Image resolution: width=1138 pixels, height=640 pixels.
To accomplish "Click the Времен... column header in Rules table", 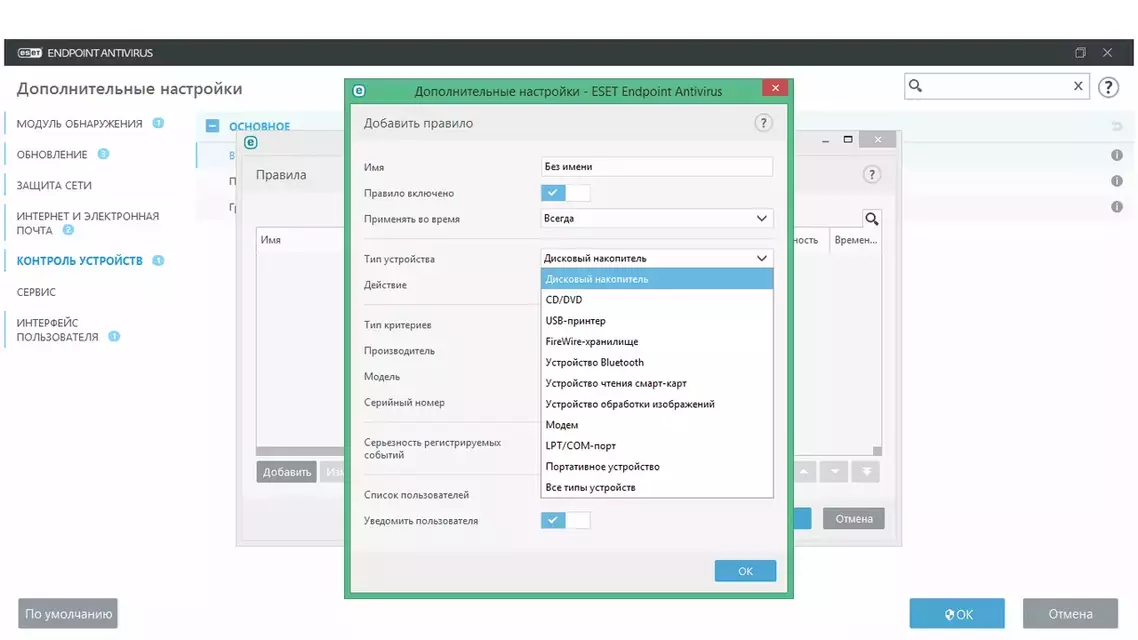I will [856, 239].
